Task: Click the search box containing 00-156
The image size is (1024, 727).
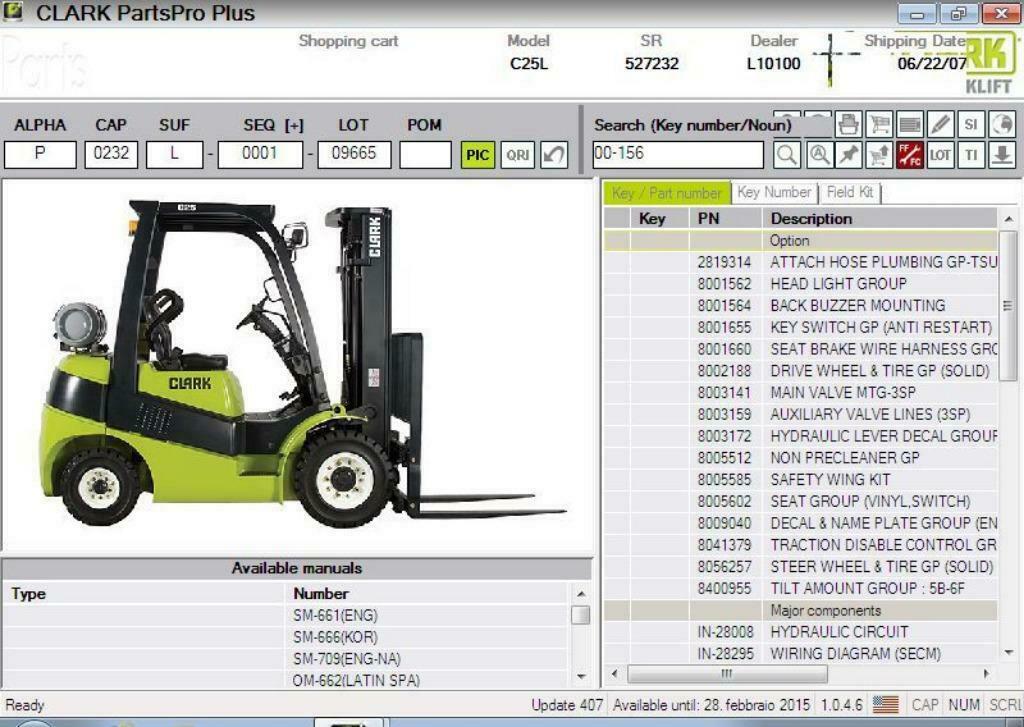Action: (x=678, y=155)
